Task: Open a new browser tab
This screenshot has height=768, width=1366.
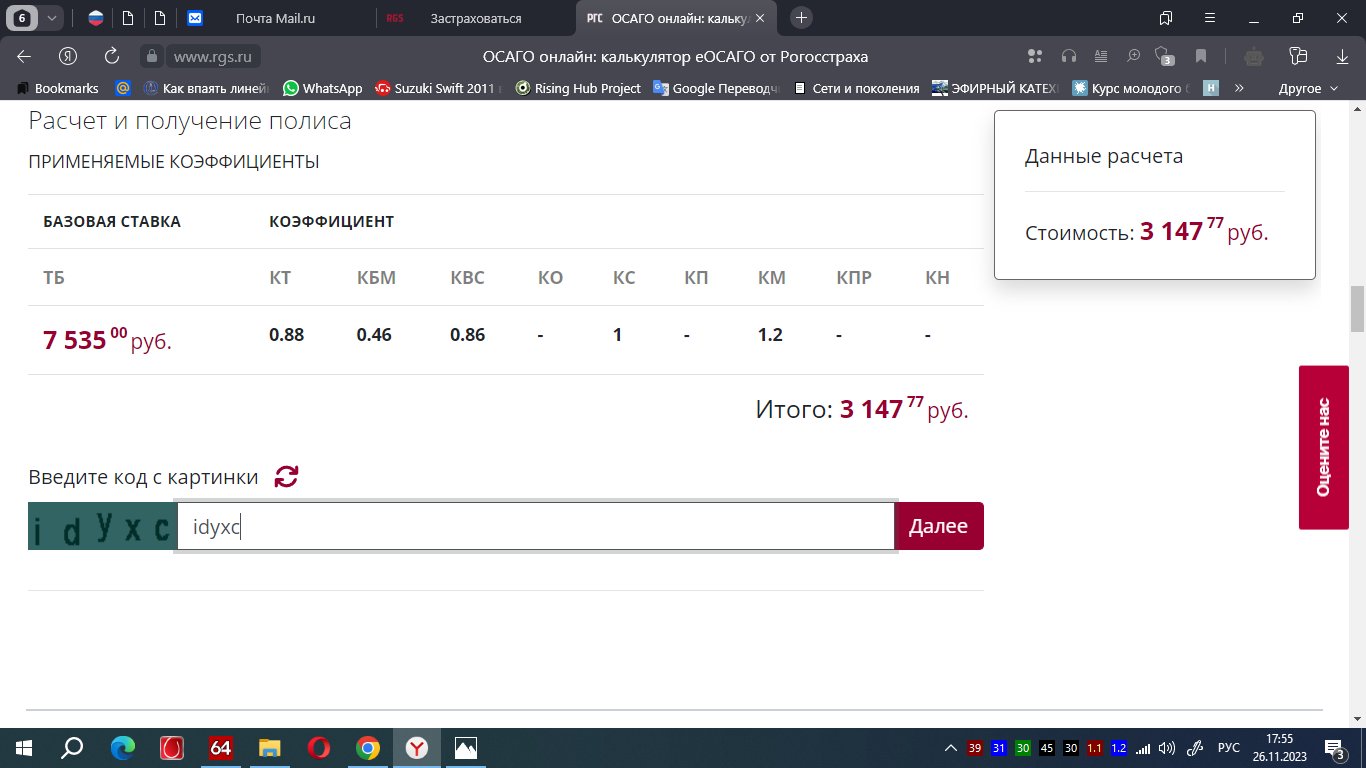Action: coord(801,18)
